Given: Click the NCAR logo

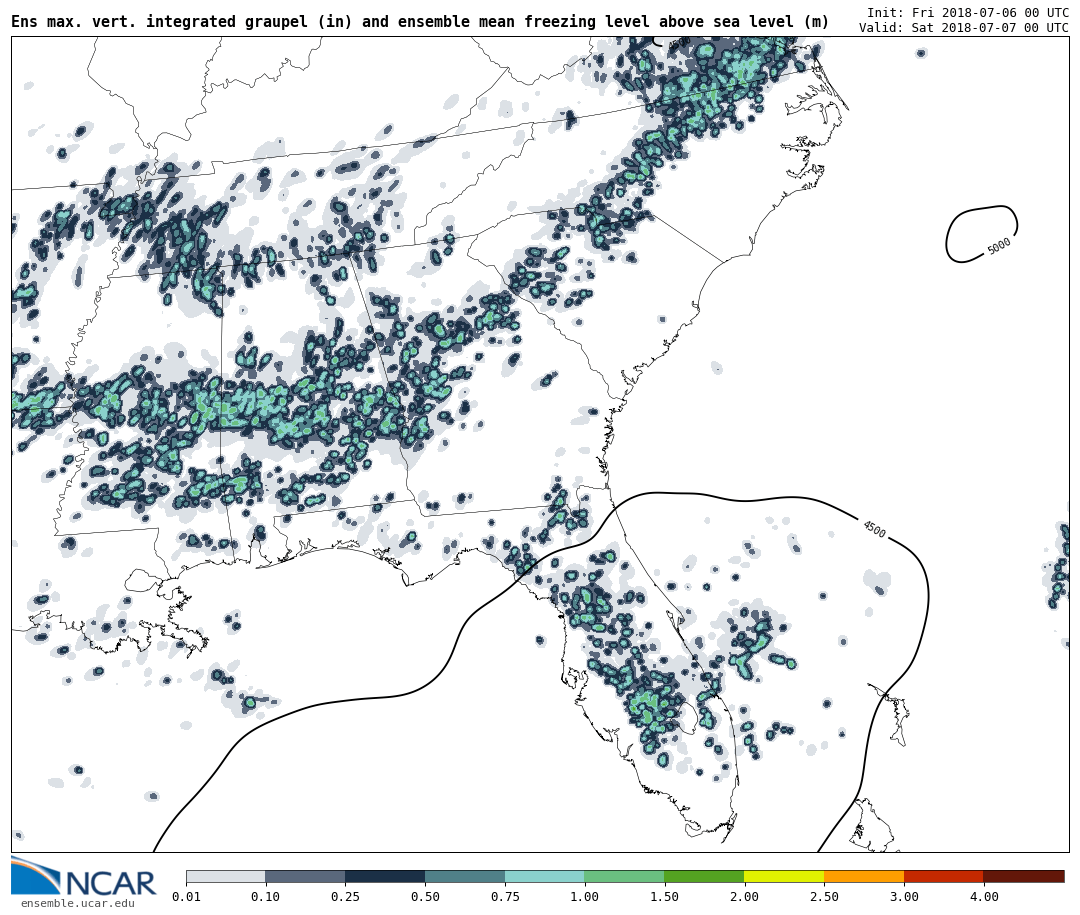Looking at the screenshot, I should 84,877.
